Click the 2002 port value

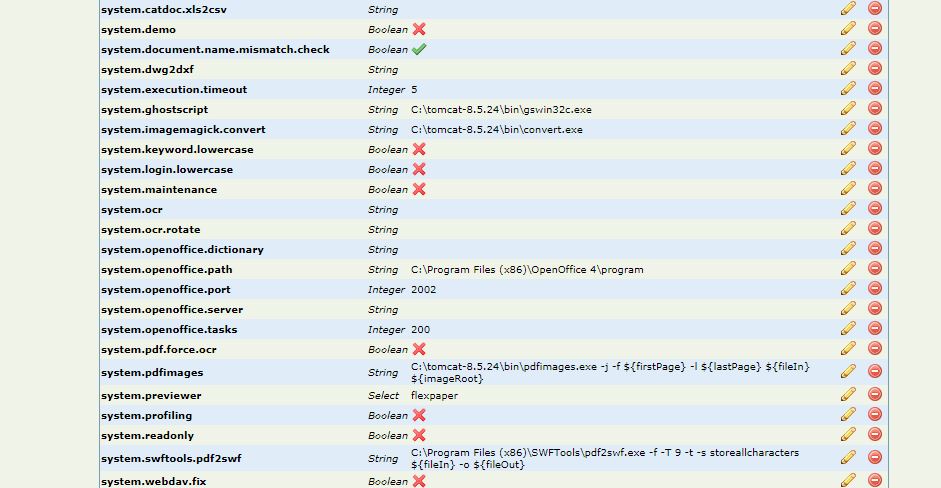(423, 290)
